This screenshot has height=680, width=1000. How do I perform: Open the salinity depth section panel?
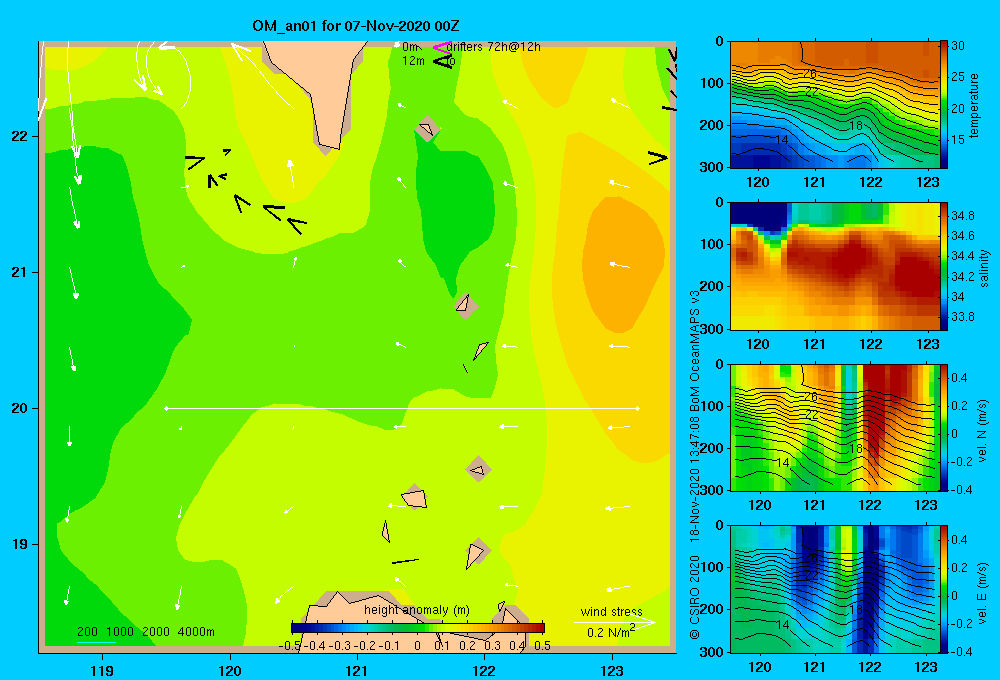834,266
